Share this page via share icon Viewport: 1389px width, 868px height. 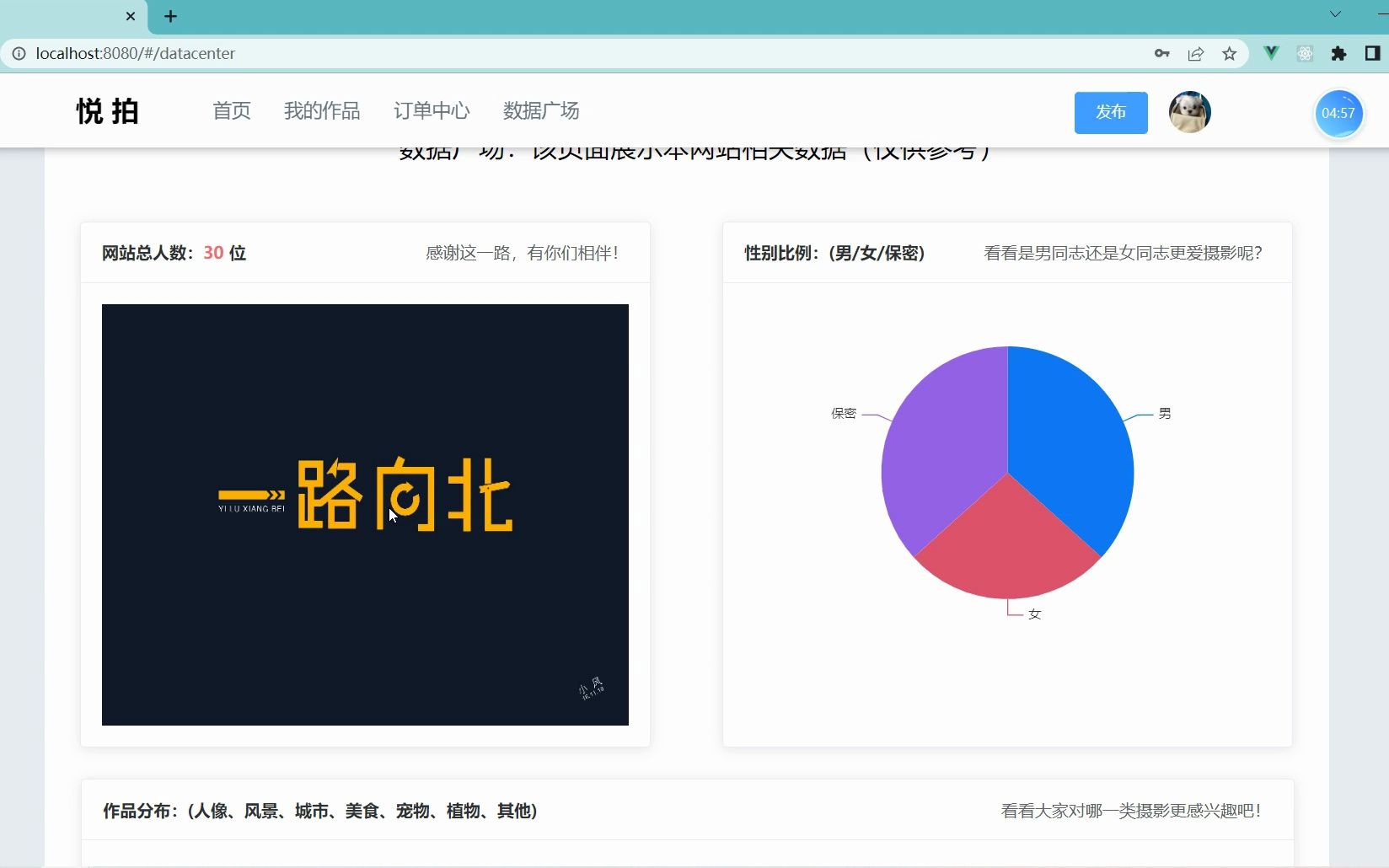click(x=1196, y=53)
